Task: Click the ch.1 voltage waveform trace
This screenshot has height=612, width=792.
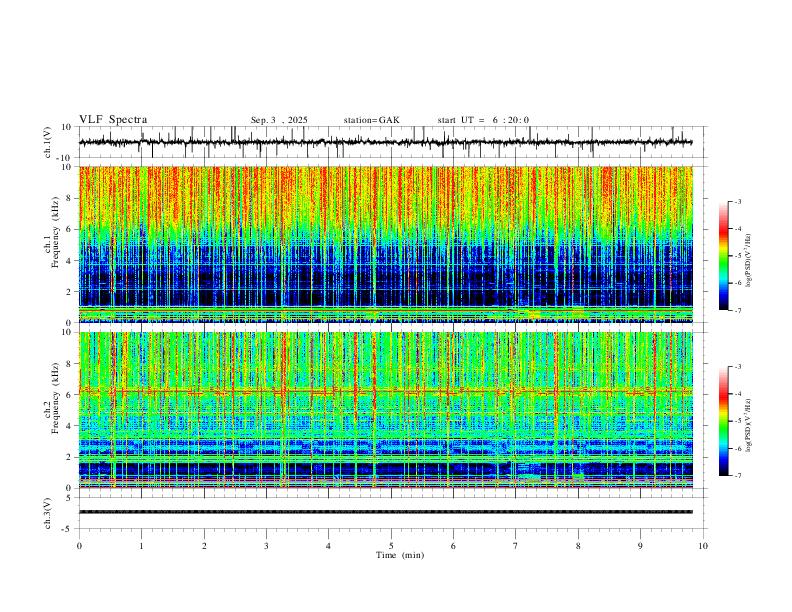Action: (385, 142)
